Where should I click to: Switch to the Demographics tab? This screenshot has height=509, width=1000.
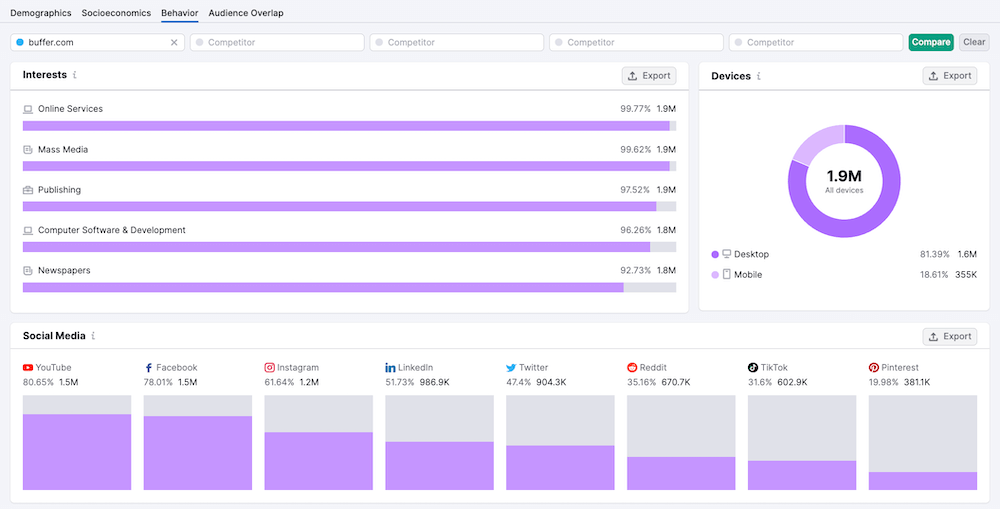40,13
